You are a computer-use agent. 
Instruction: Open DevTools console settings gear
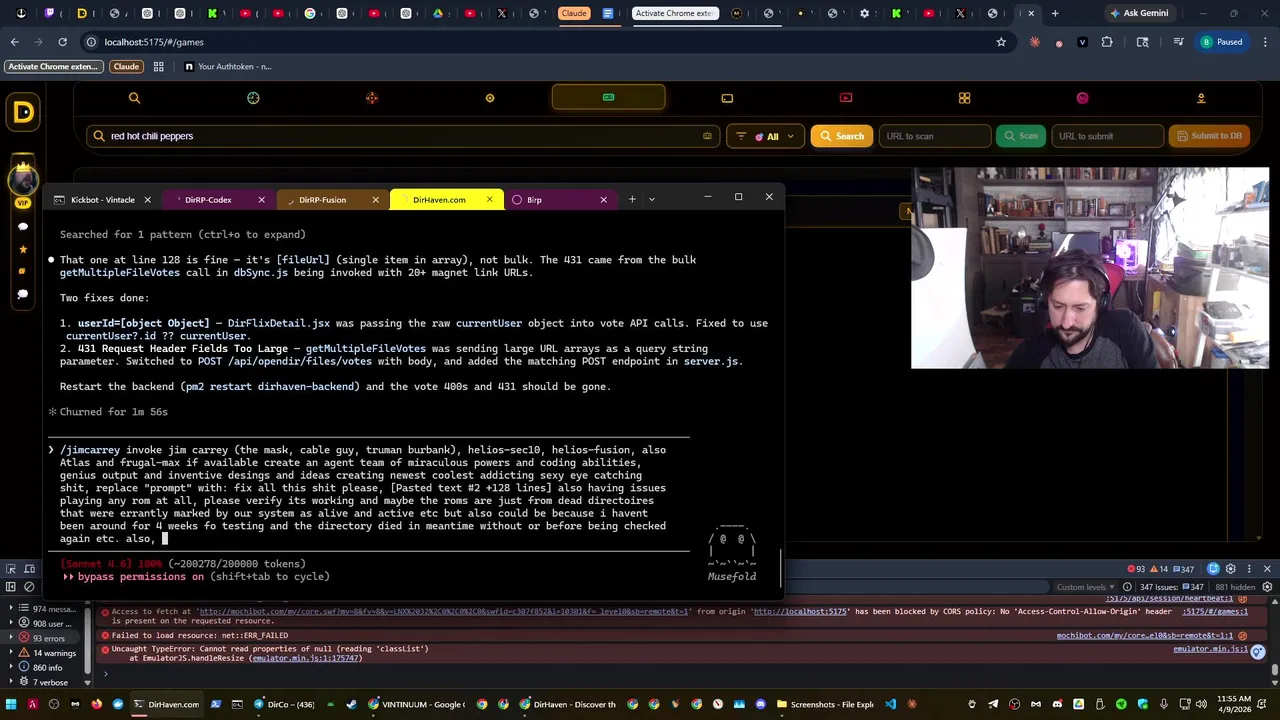[x=1266, y=587]
